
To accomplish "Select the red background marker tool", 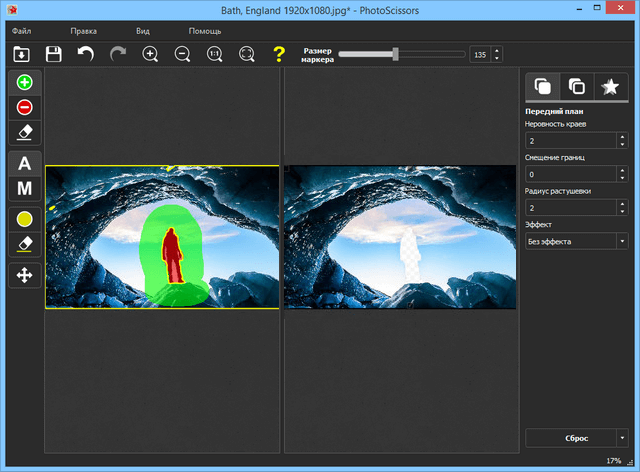I will click(25, 107).
